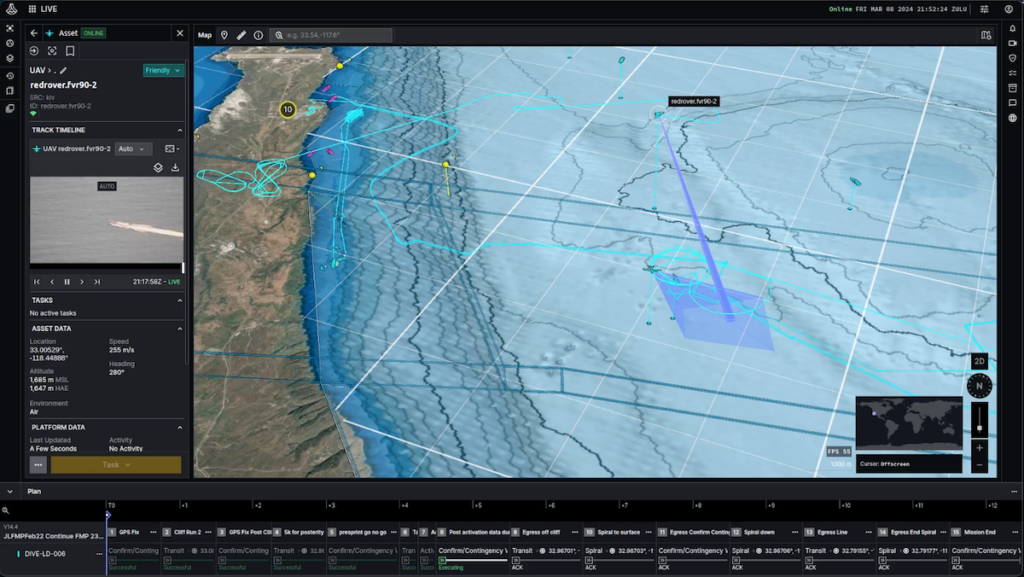Click the bookmark icon under the Asset header
This screenshot has width=1024, height=577.
(x=70, y=51)
